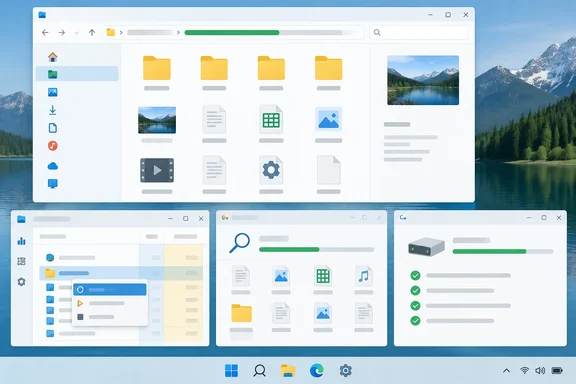
Task: Choose the yellow play entry in the context menu
Action: coord(110,303)
